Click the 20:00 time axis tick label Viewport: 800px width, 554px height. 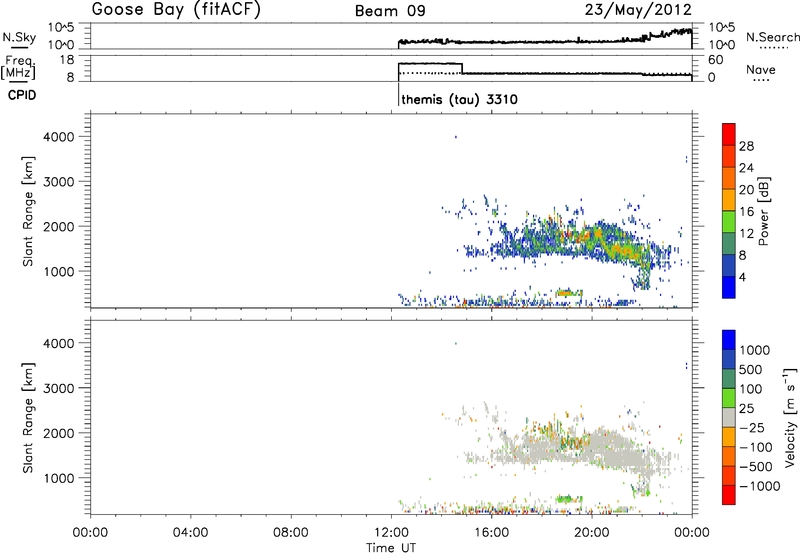tap(591, 533)
